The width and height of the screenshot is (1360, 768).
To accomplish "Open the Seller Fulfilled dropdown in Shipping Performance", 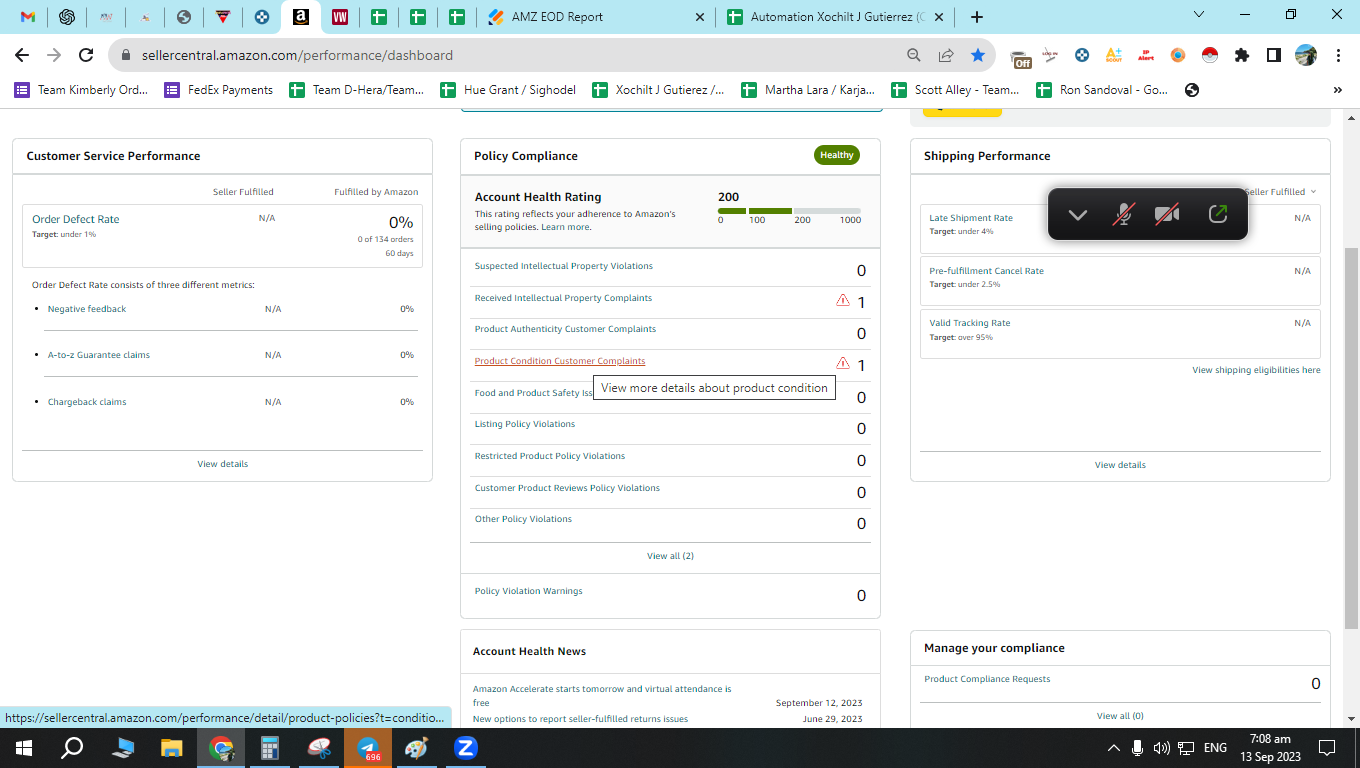I will [1282, 191].
